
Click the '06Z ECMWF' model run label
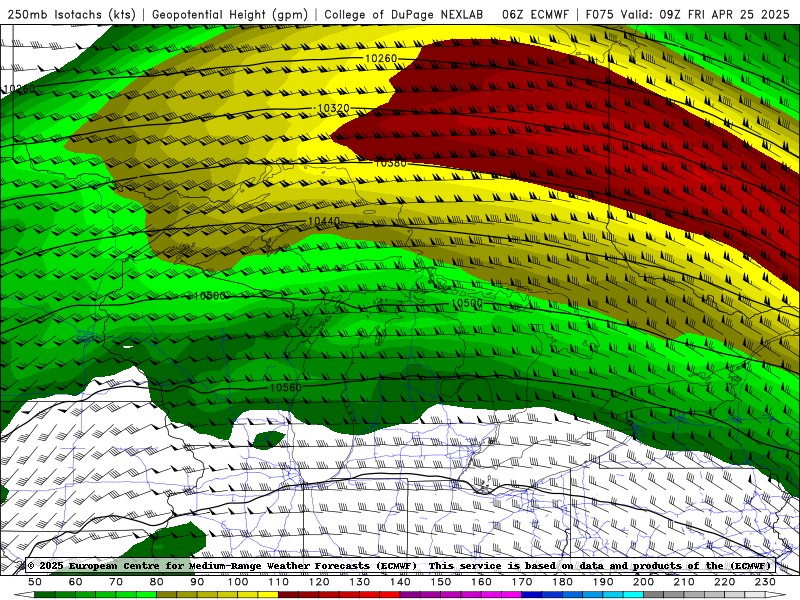(x=535, y=14)
